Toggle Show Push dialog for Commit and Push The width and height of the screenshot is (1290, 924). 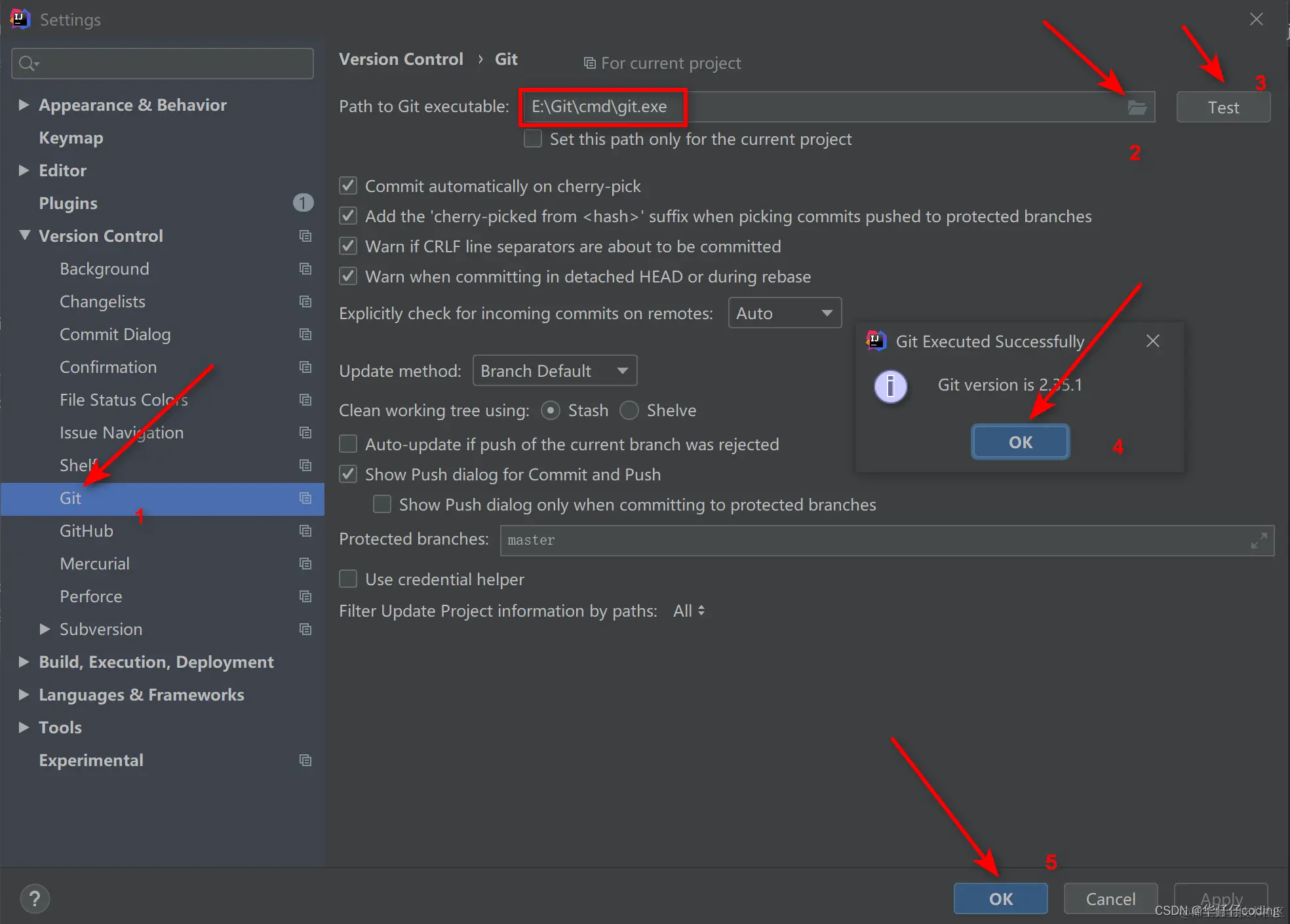[348, 474]
